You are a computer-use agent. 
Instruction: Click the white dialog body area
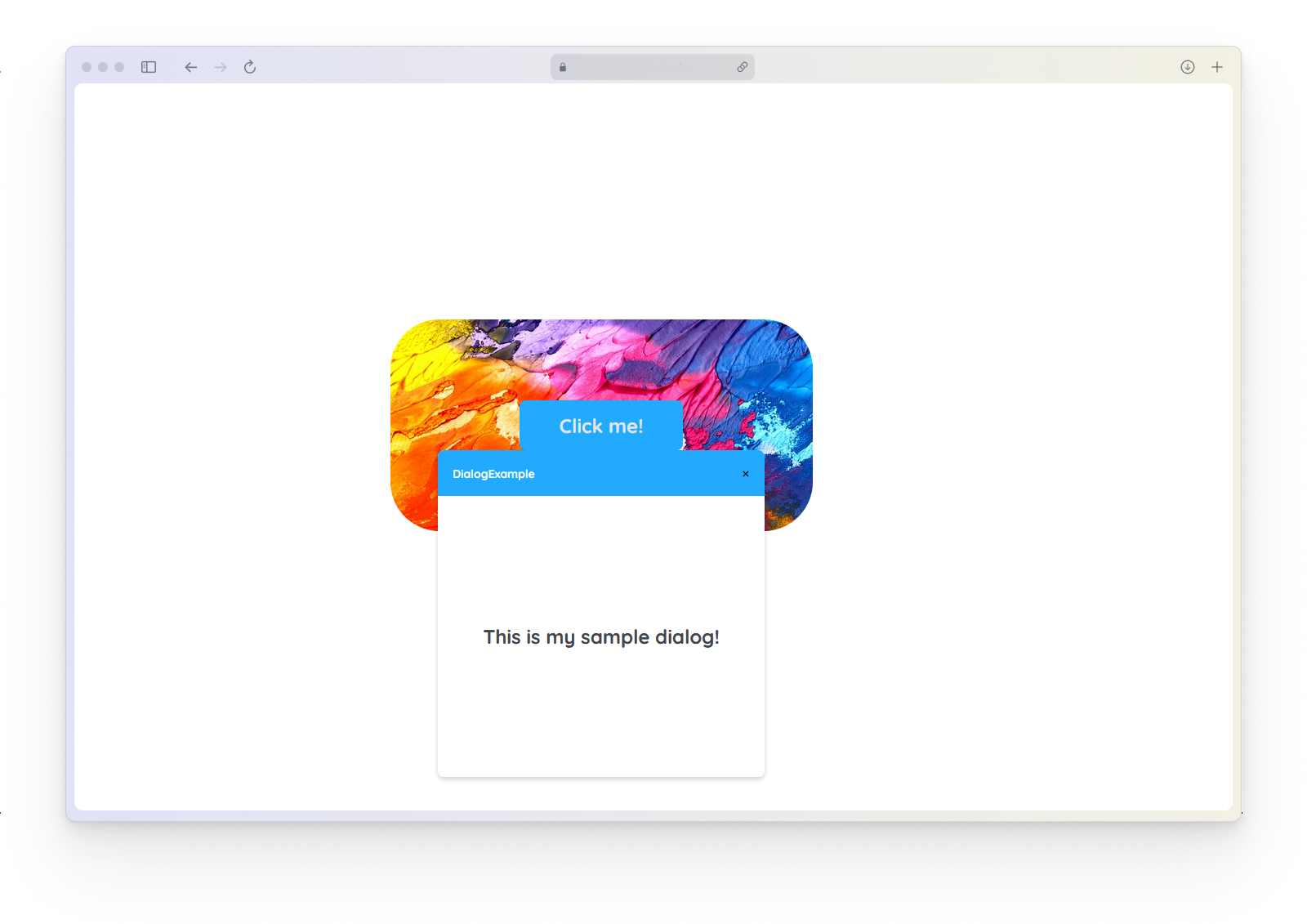point(600,719)
